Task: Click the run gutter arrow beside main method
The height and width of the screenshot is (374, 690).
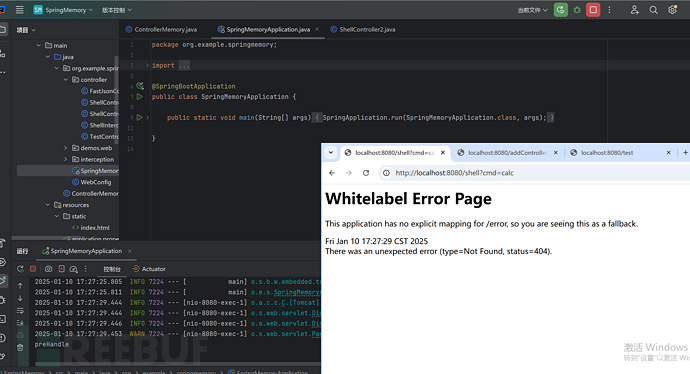Action: tap(139, 117)
